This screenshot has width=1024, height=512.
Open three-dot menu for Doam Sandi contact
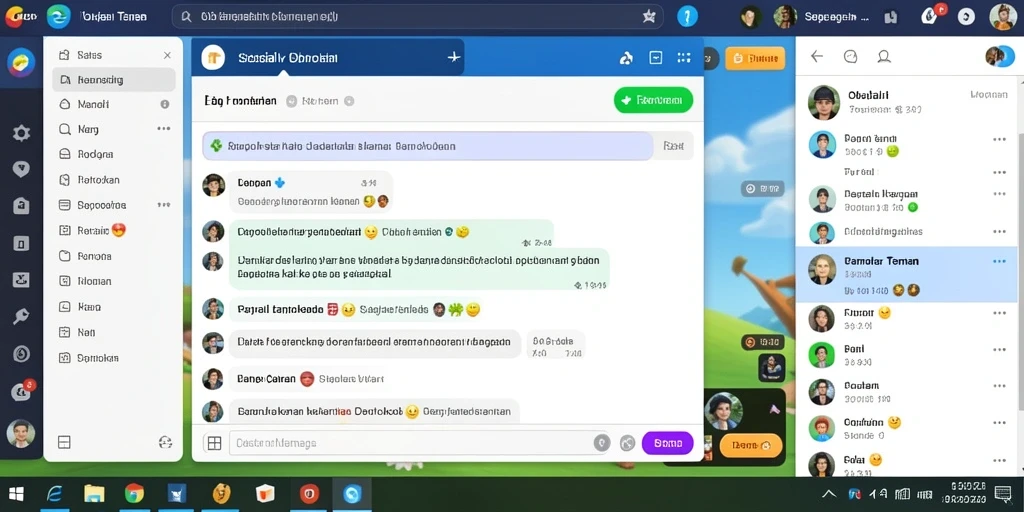tap(999, 139)
